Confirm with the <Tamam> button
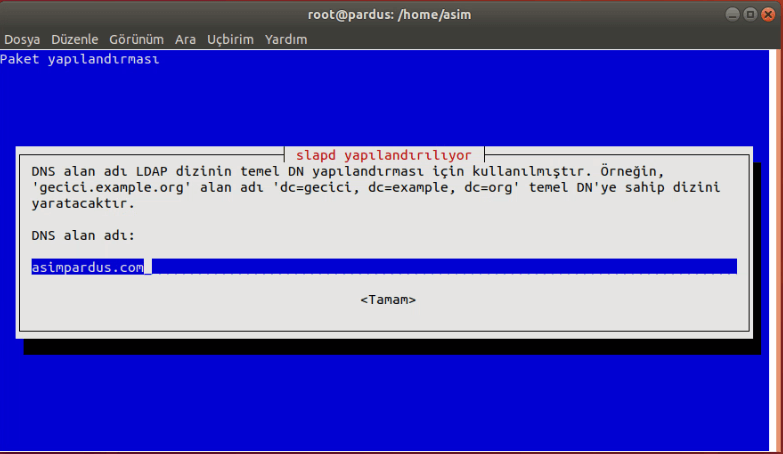 pyautogui.click(x=388, y=300)
